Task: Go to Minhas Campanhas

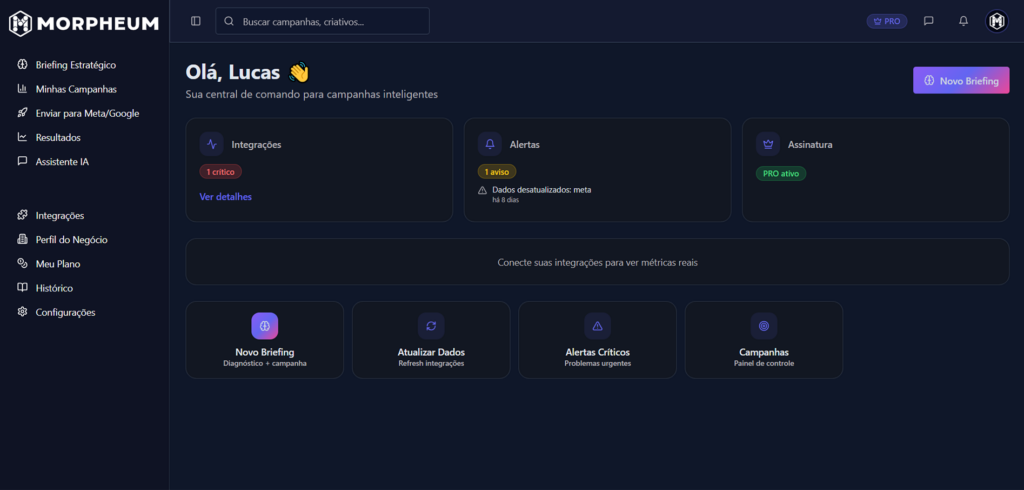Action: click(x=76, y=89)
